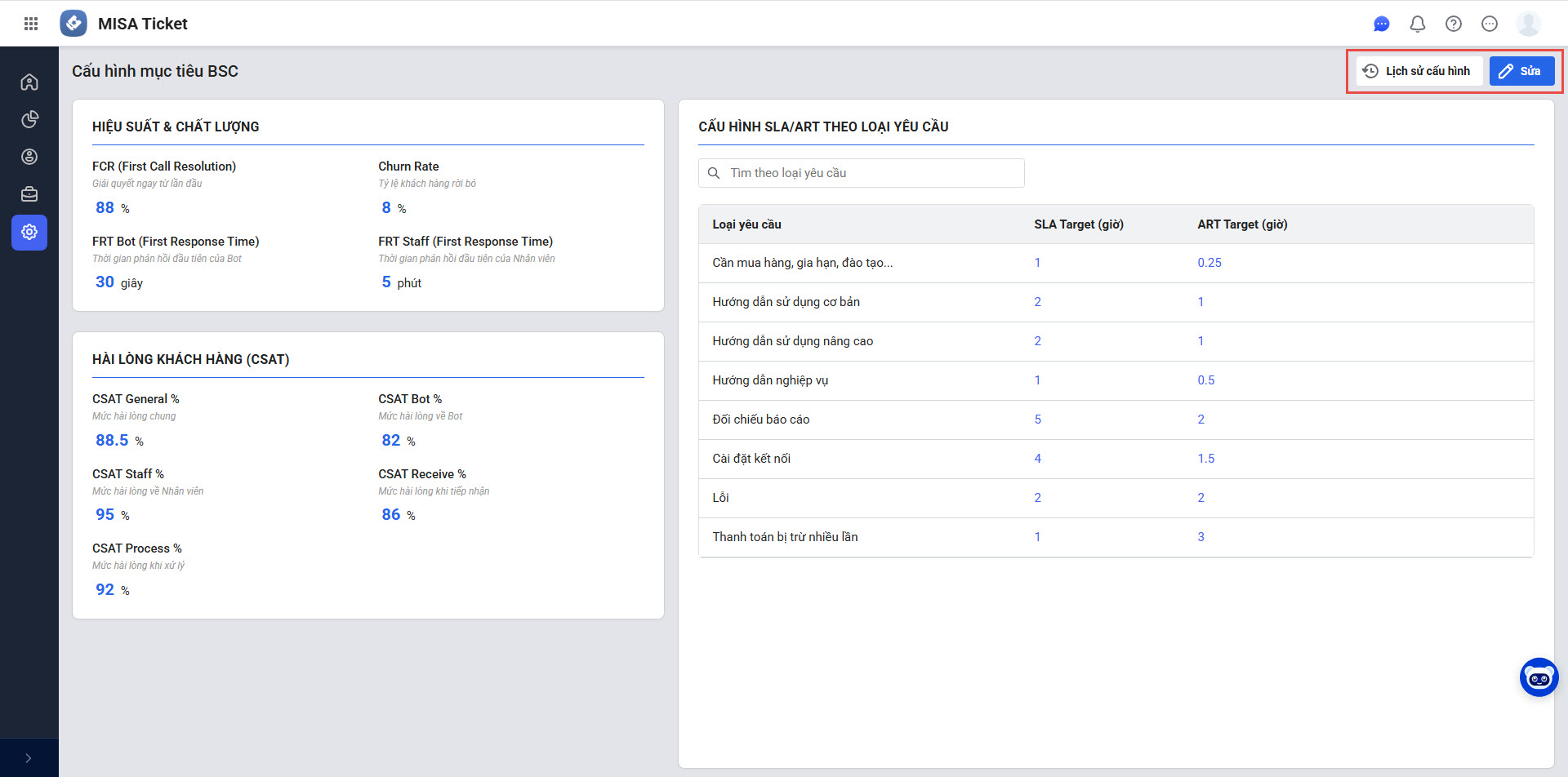Open the chatbot assistant floating icon
1568x777 pixels.
tap(1539, 677)
